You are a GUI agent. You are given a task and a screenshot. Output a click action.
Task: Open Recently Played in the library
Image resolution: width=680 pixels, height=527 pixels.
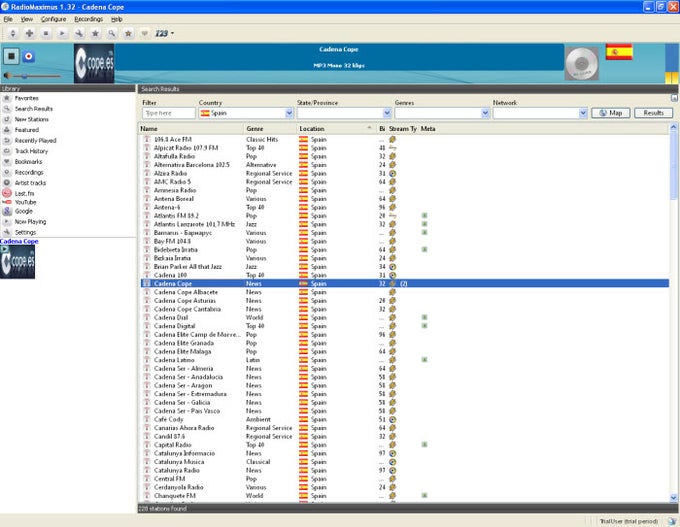click(35, 141)
